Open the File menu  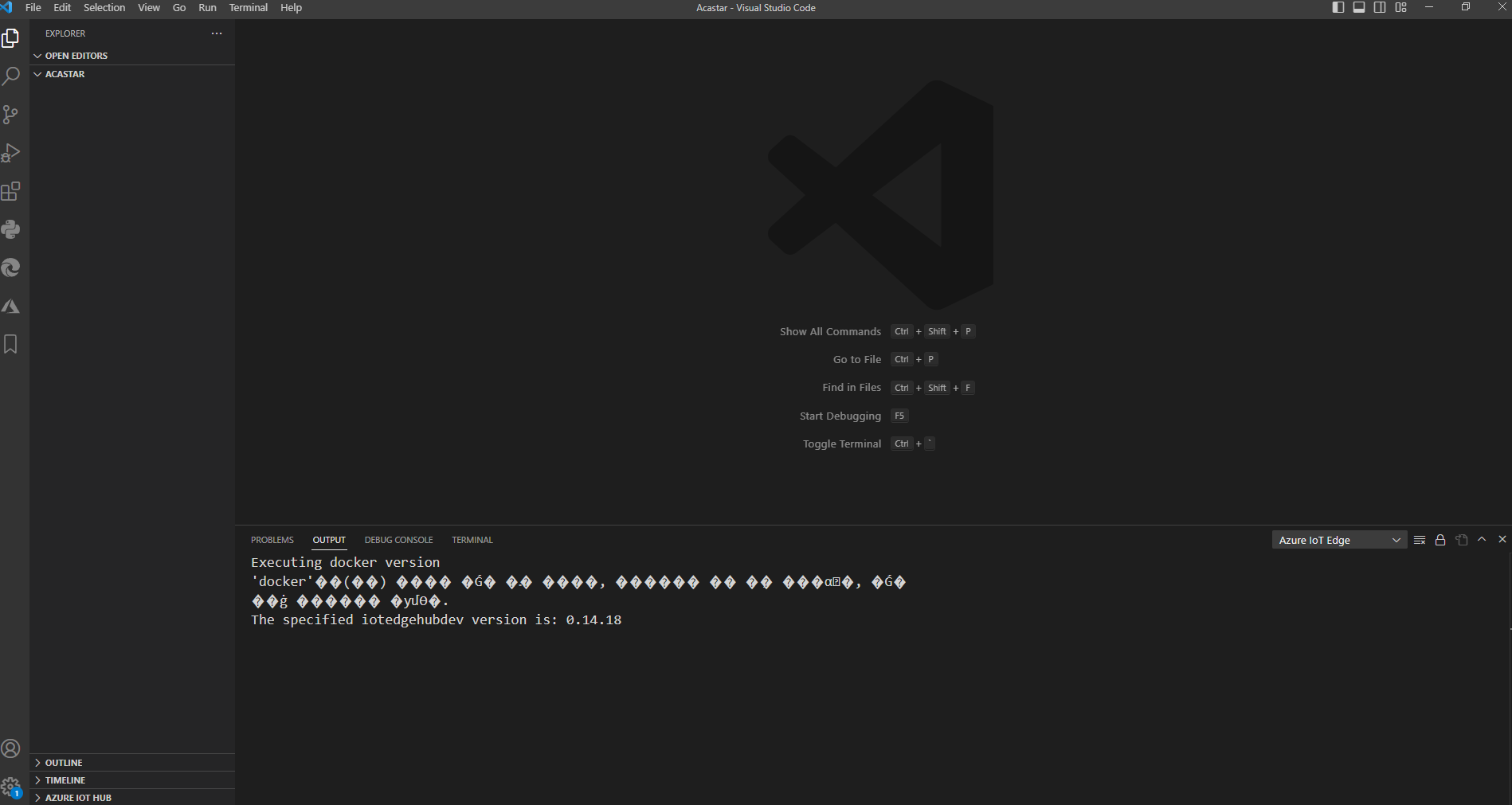tap(33, 7)
